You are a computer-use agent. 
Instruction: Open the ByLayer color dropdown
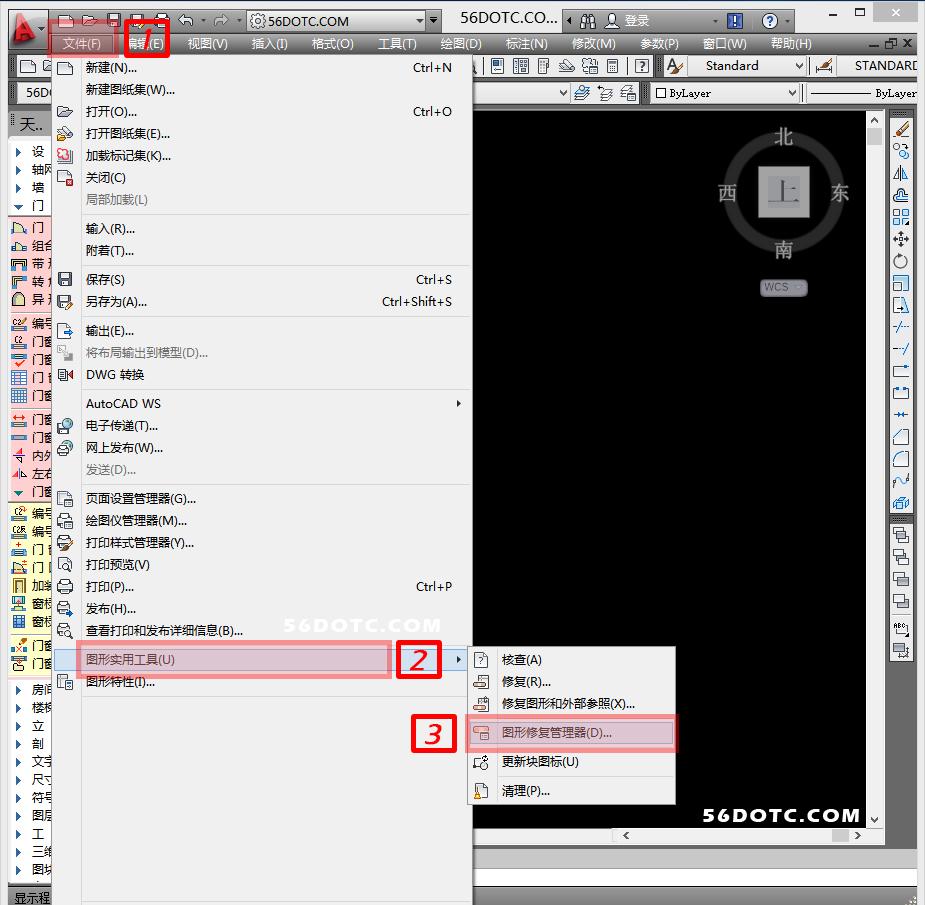click(x=726, y=93)
